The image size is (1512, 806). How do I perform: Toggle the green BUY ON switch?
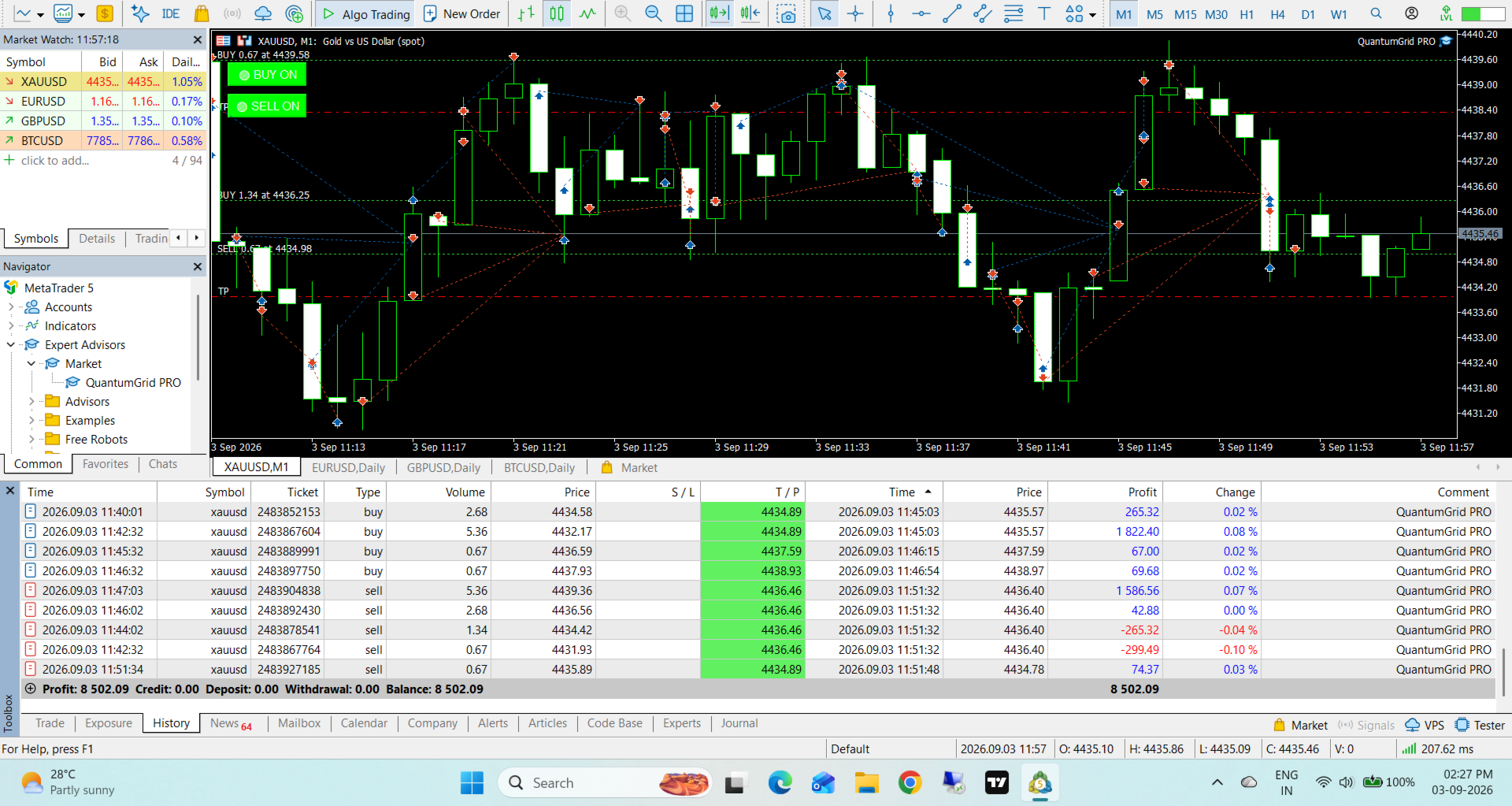[x=267, y=75]
